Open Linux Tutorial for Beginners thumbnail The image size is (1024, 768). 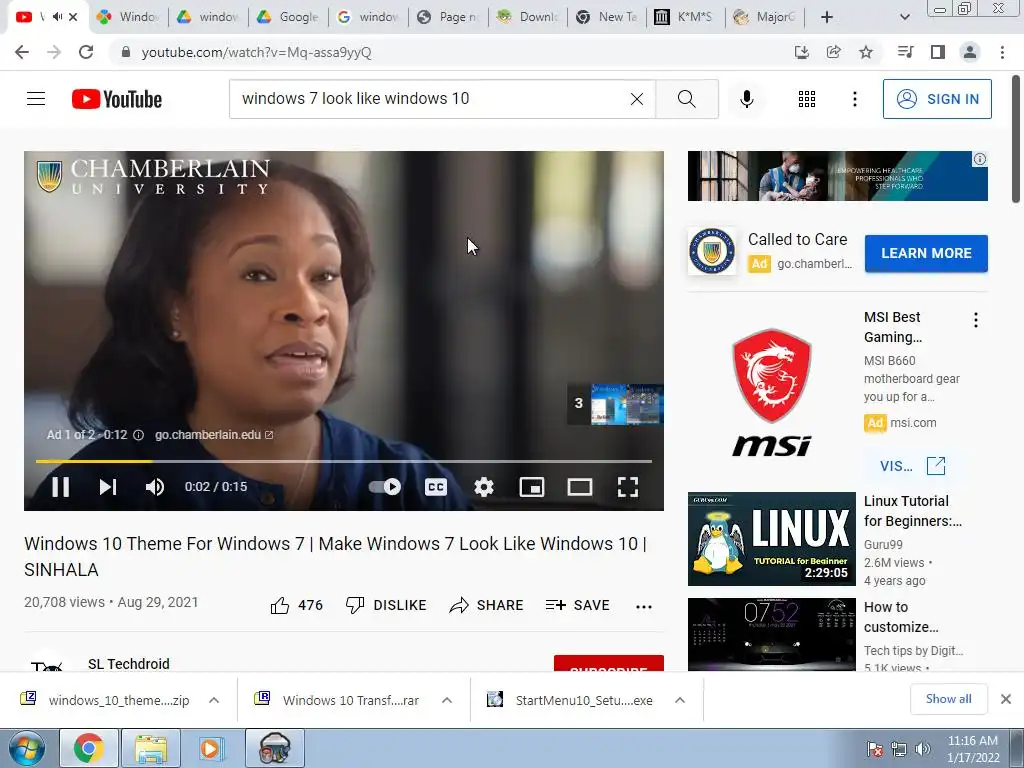click(x=771, y=539)
